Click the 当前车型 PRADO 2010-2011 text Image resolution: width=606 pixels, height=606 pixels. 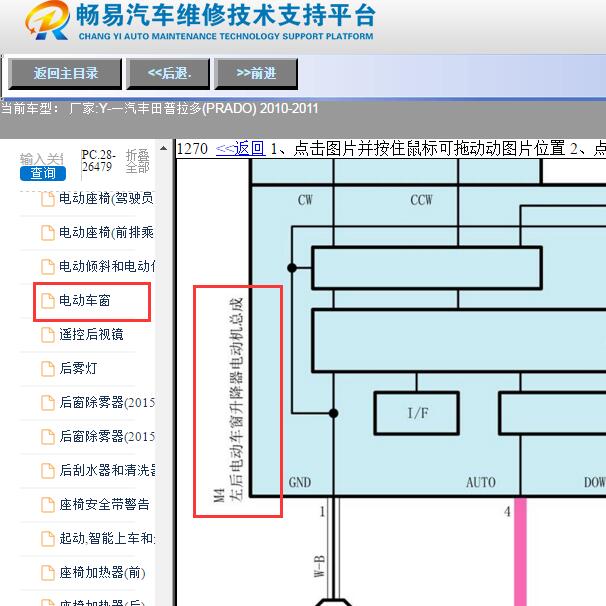coord(160,109)
